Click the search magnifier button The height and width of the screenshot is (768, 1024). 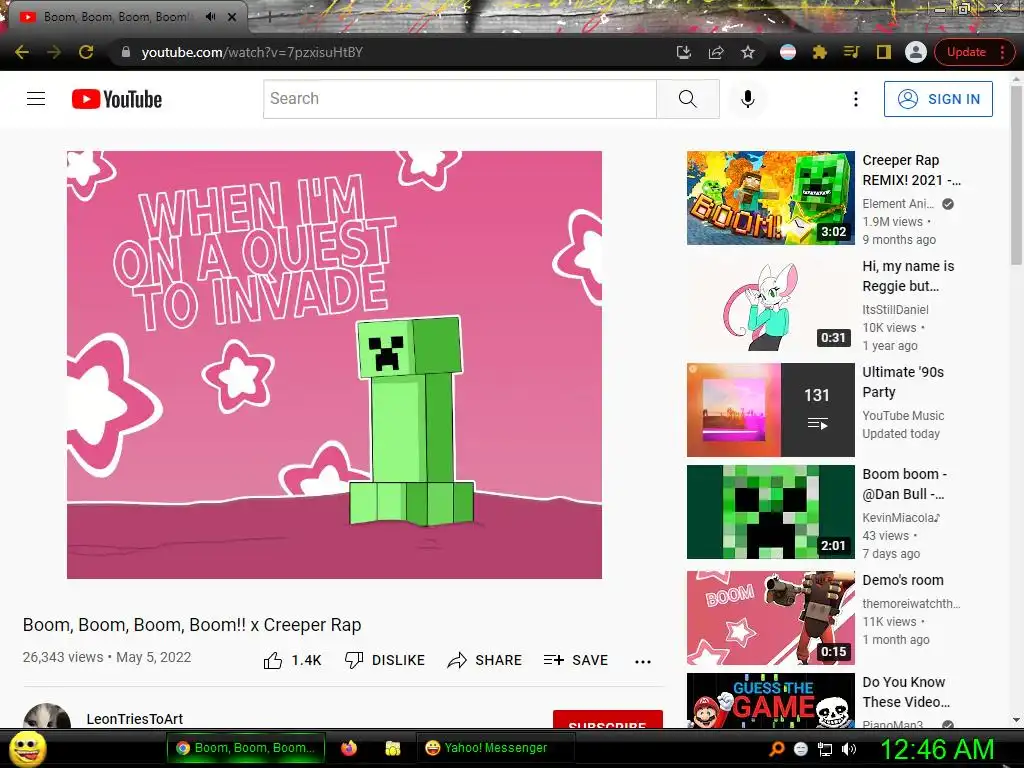click(688, 99)
